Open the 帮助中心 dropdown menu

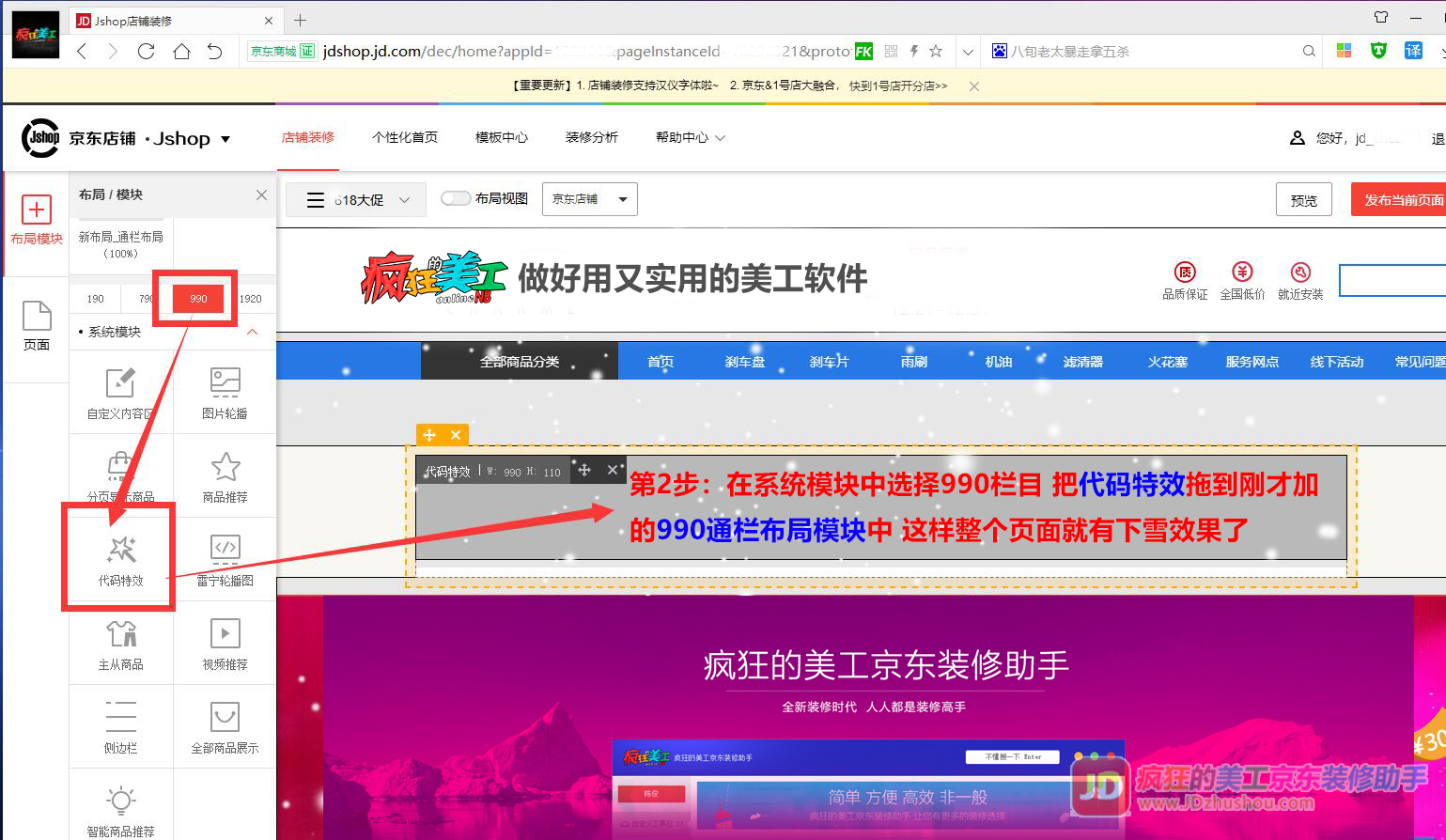[690, 137]
